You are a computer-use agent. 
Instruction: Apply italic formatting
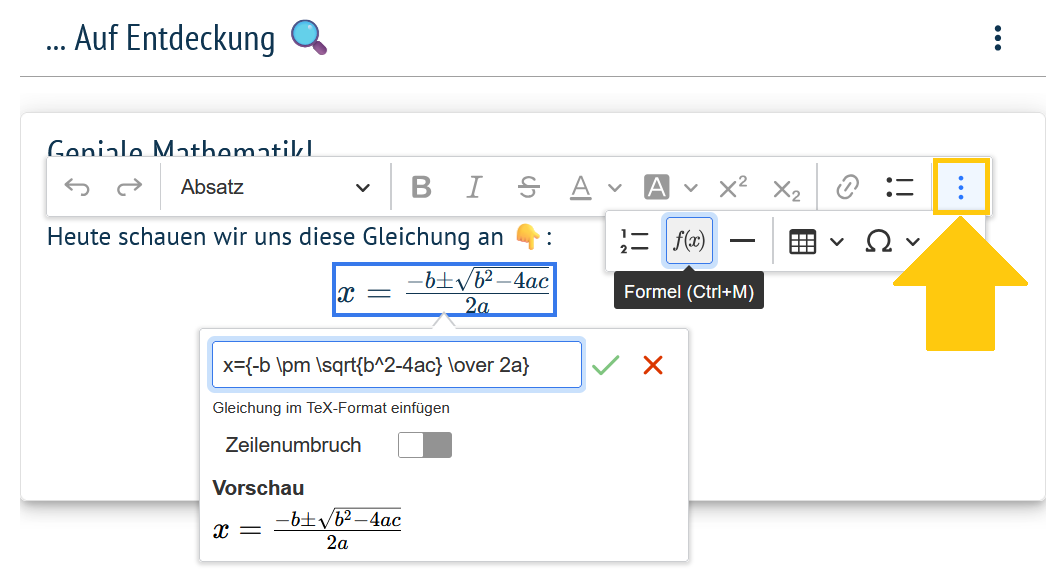(x=474, y=187)
